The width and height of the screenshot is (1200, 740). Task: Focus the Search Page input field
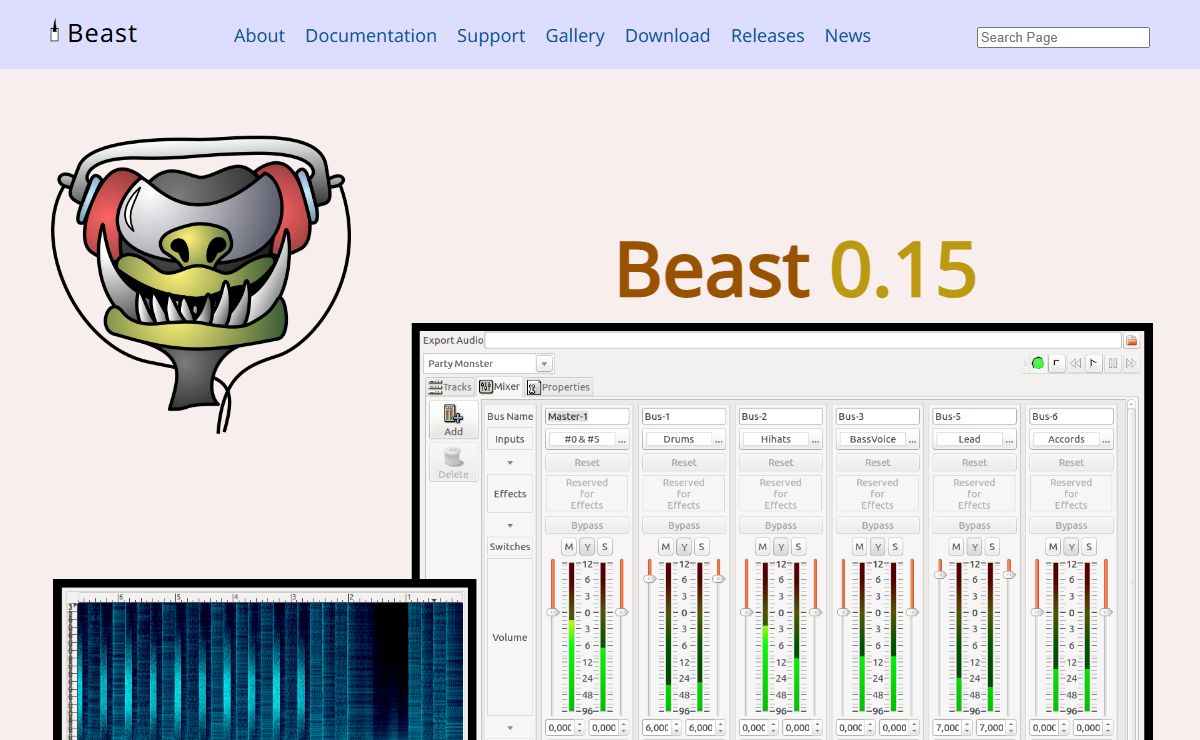point(1063,37)
